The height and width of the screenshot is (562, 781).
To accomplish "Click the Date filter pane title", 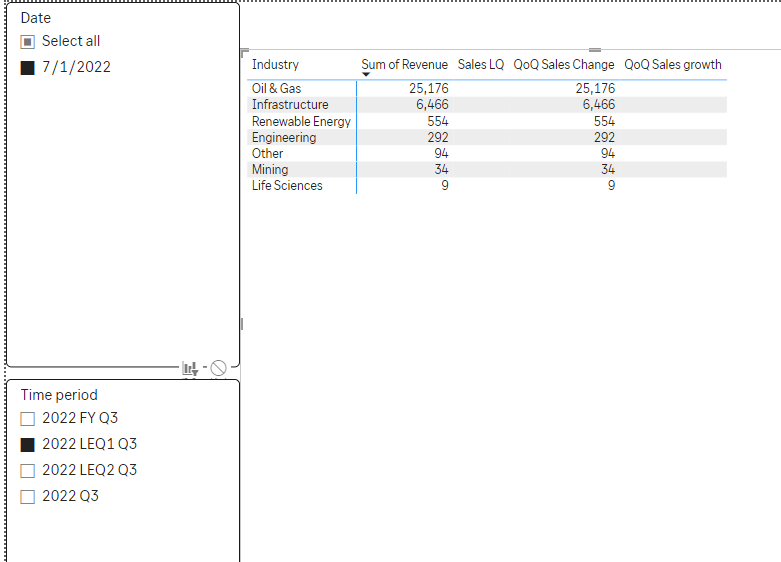I will [36, 18].
